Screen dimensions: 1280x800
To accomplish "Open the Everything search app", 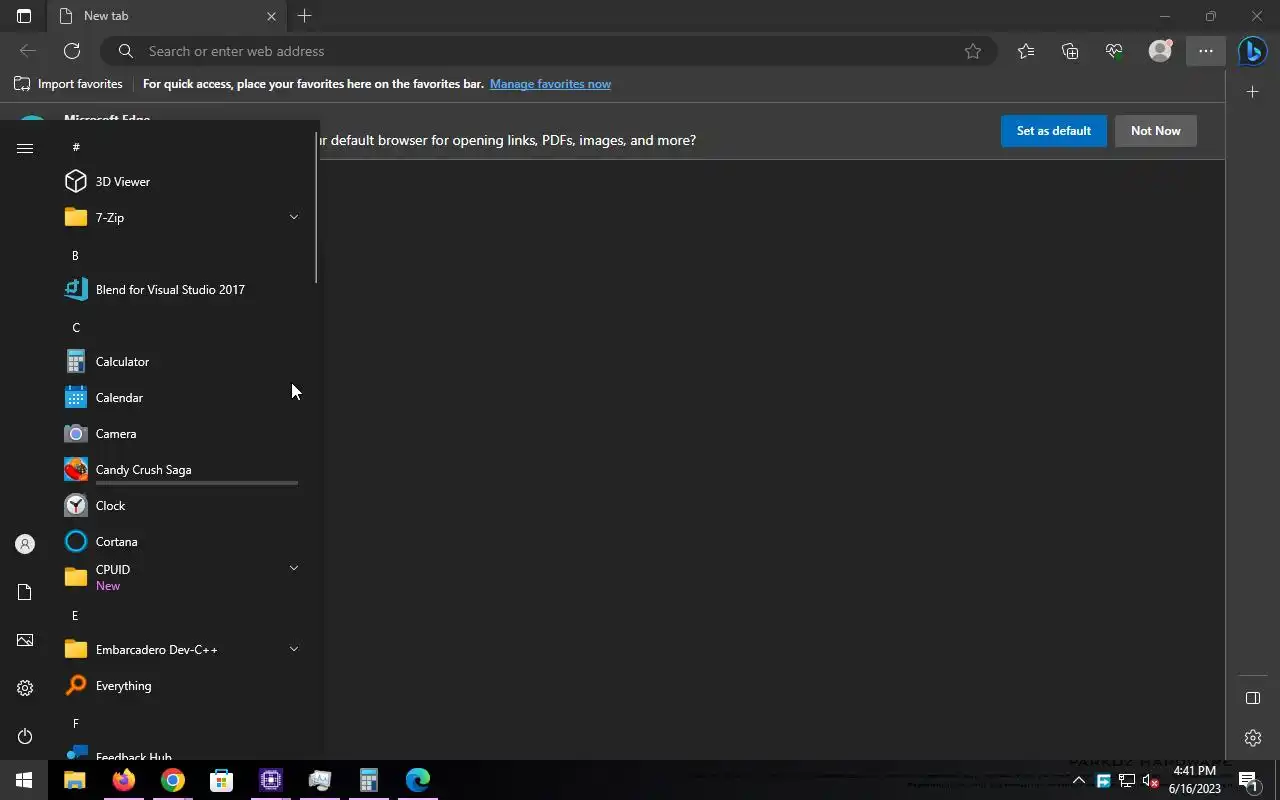I will pyautogui.click(x=181, y=685).
